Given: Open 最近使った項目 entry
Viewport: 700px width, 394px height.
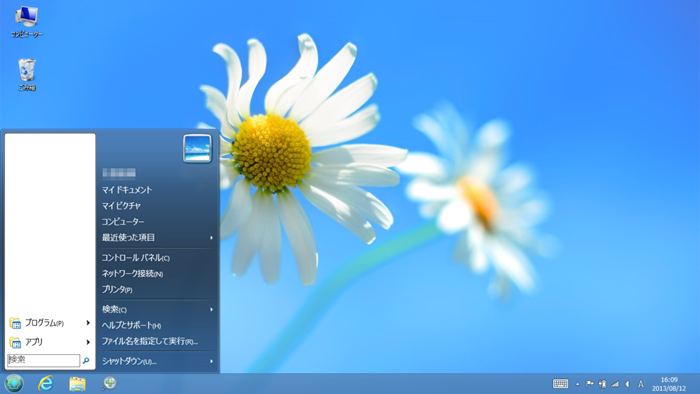Looking at the screenshot, I should point(128,238).
